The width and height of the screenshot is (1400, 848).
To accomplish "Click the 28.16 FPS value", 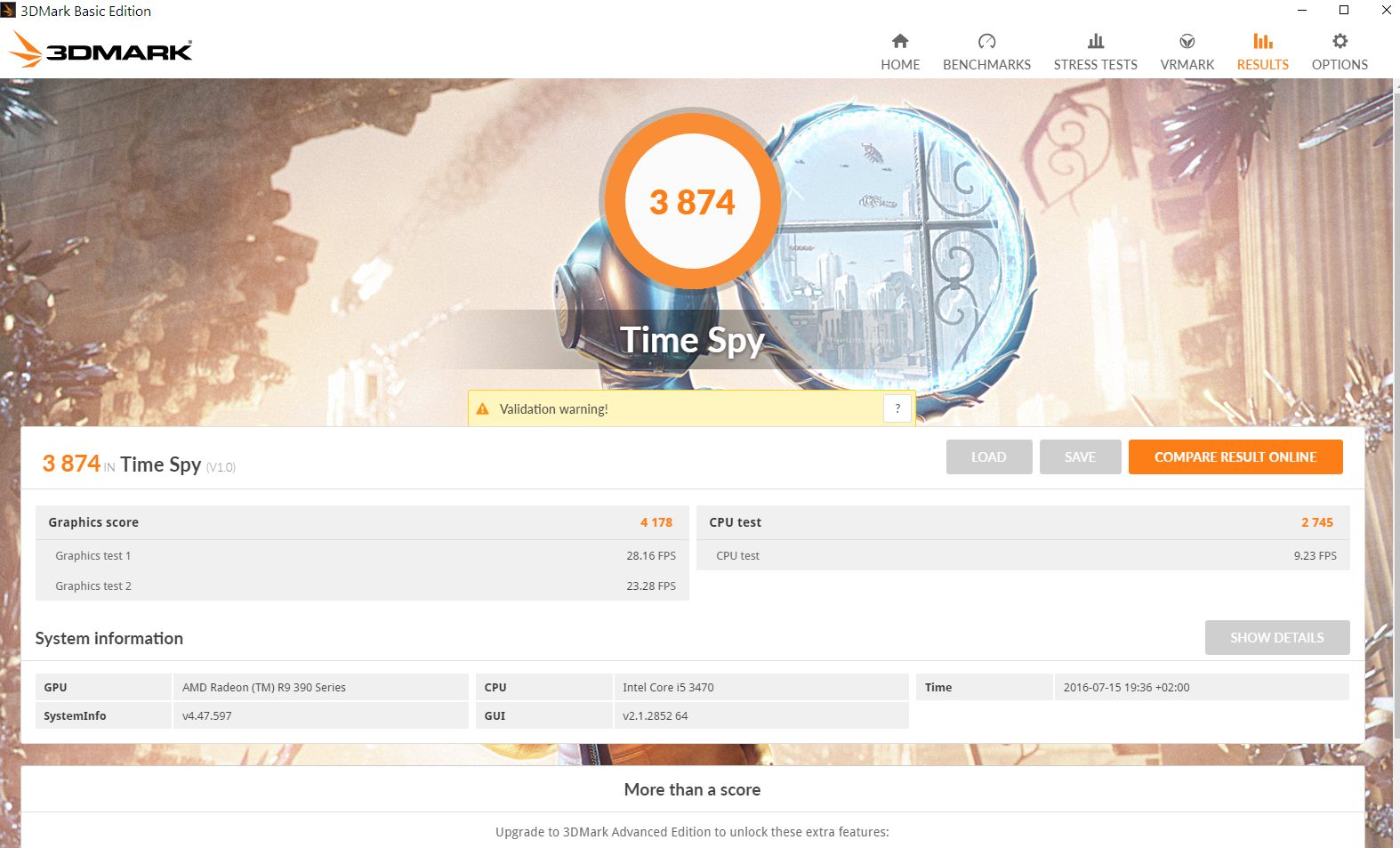I will [651, 555].
